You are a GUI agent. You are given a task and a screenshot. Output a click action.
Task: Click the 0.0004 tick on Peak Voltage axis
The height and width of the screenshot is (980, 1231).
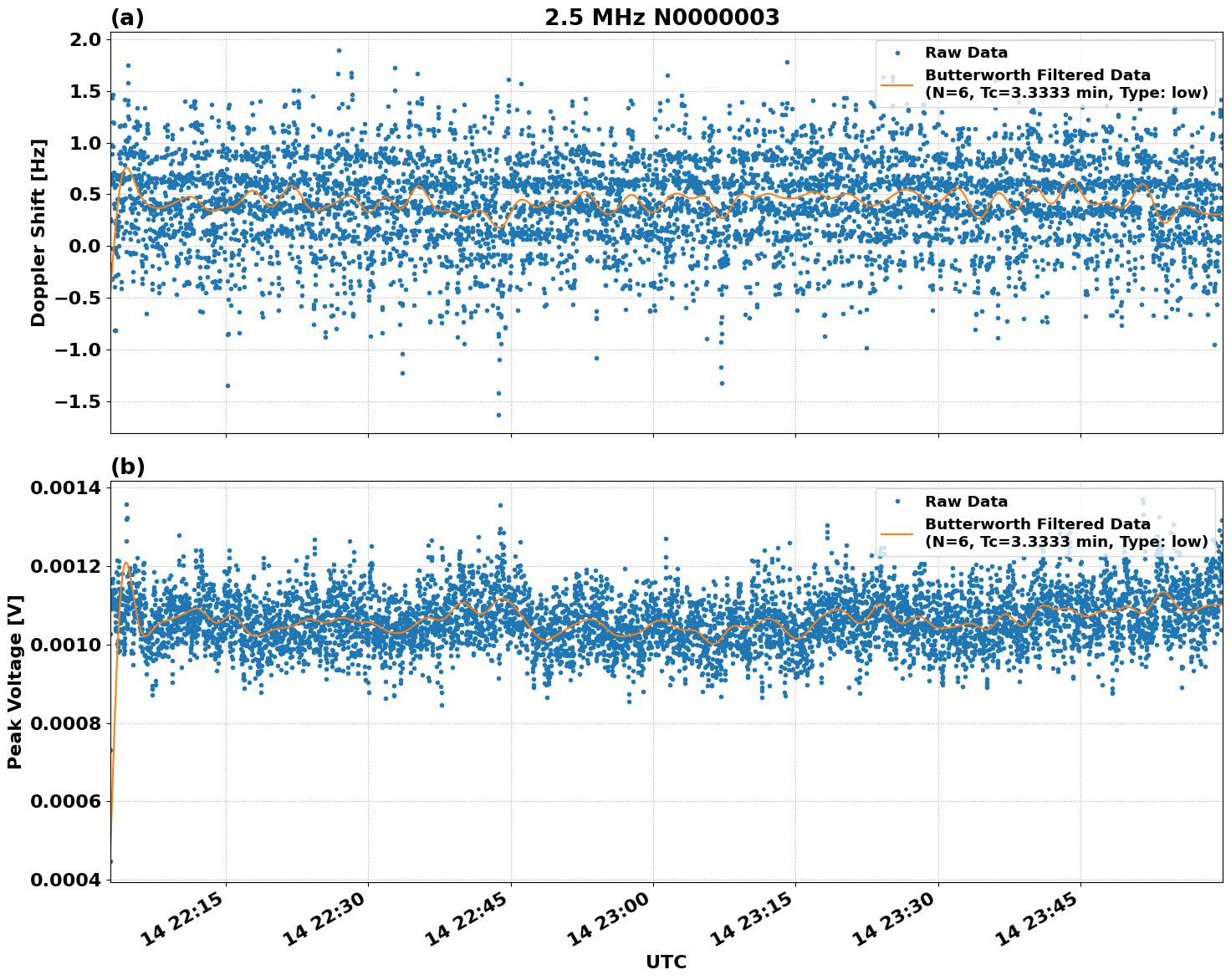pos(65,880)
